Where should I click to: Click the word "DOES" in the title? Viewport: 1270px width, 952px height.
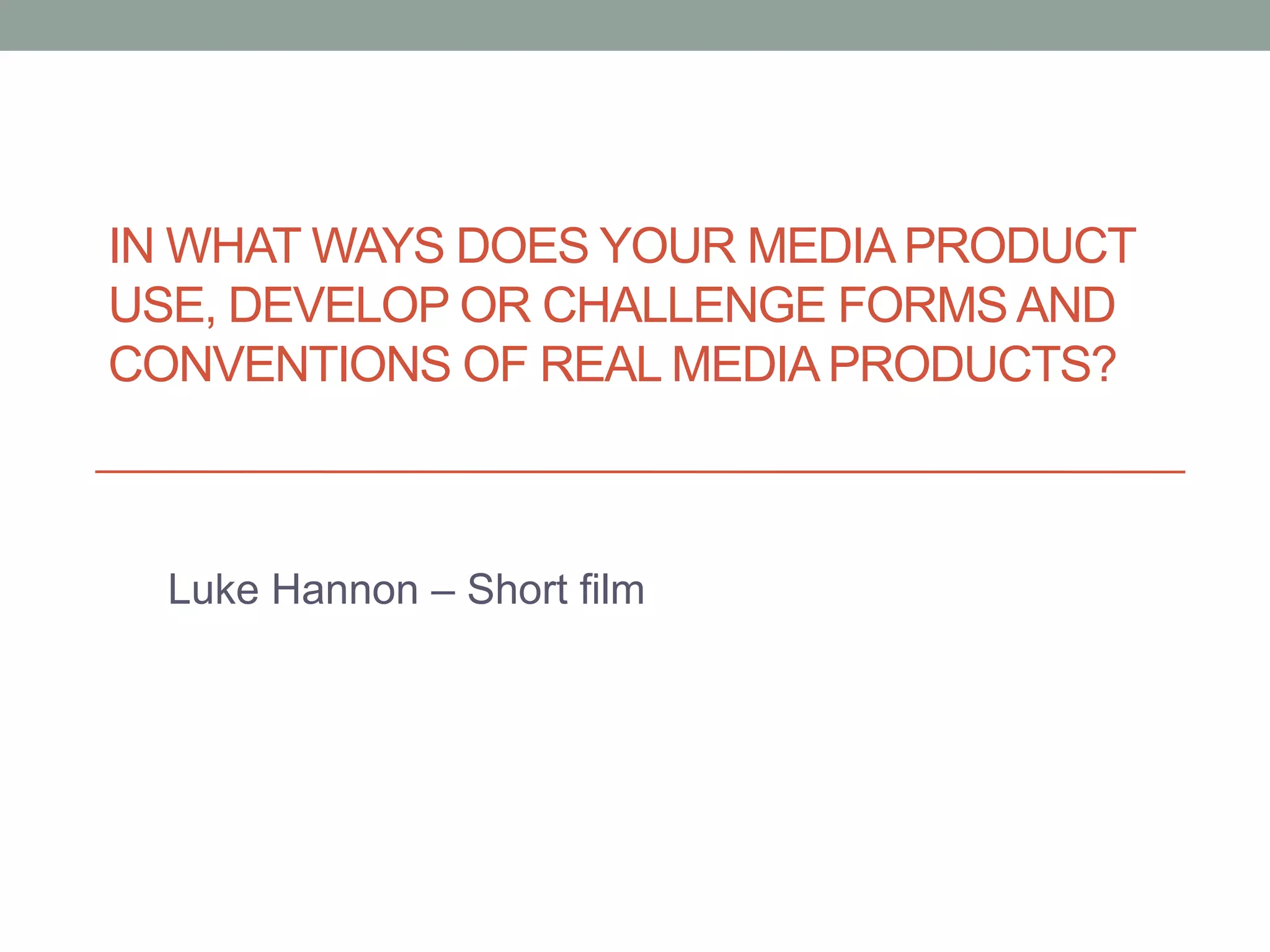pos(522,246)
